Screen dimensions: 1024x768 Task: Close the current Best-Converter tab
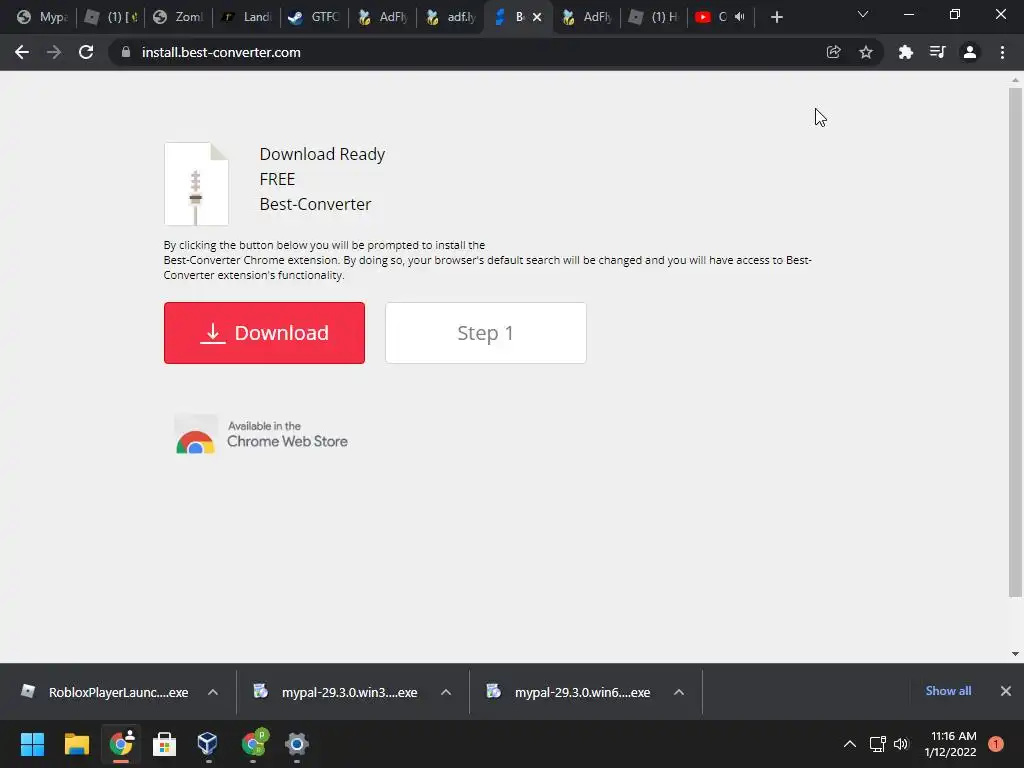click(537, 17)
